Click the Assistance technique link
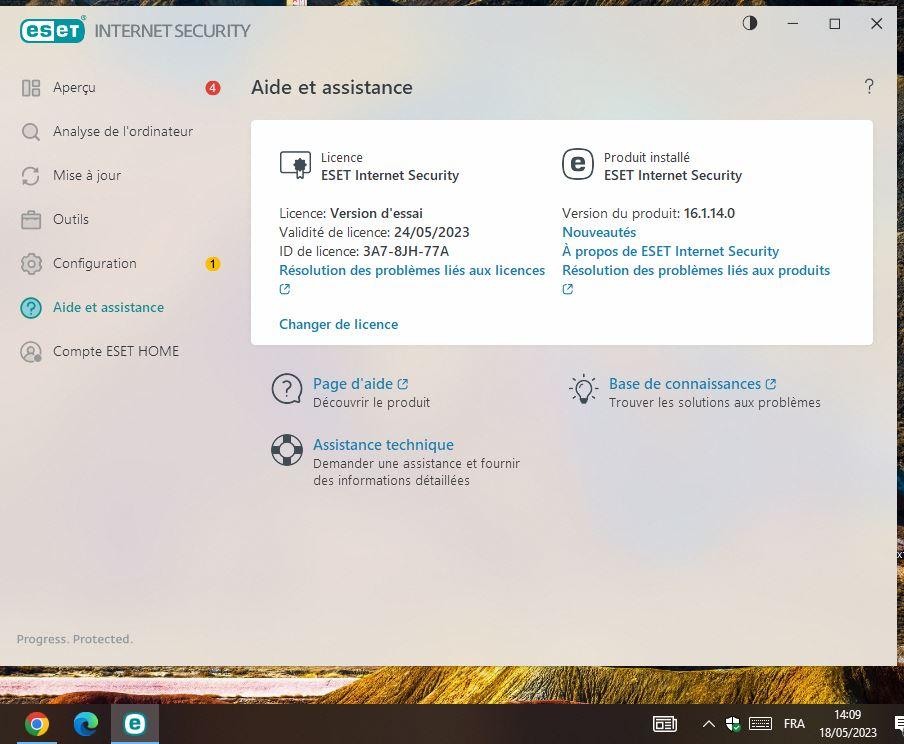This screenshot has height=744, width=904. coord(383,445)
